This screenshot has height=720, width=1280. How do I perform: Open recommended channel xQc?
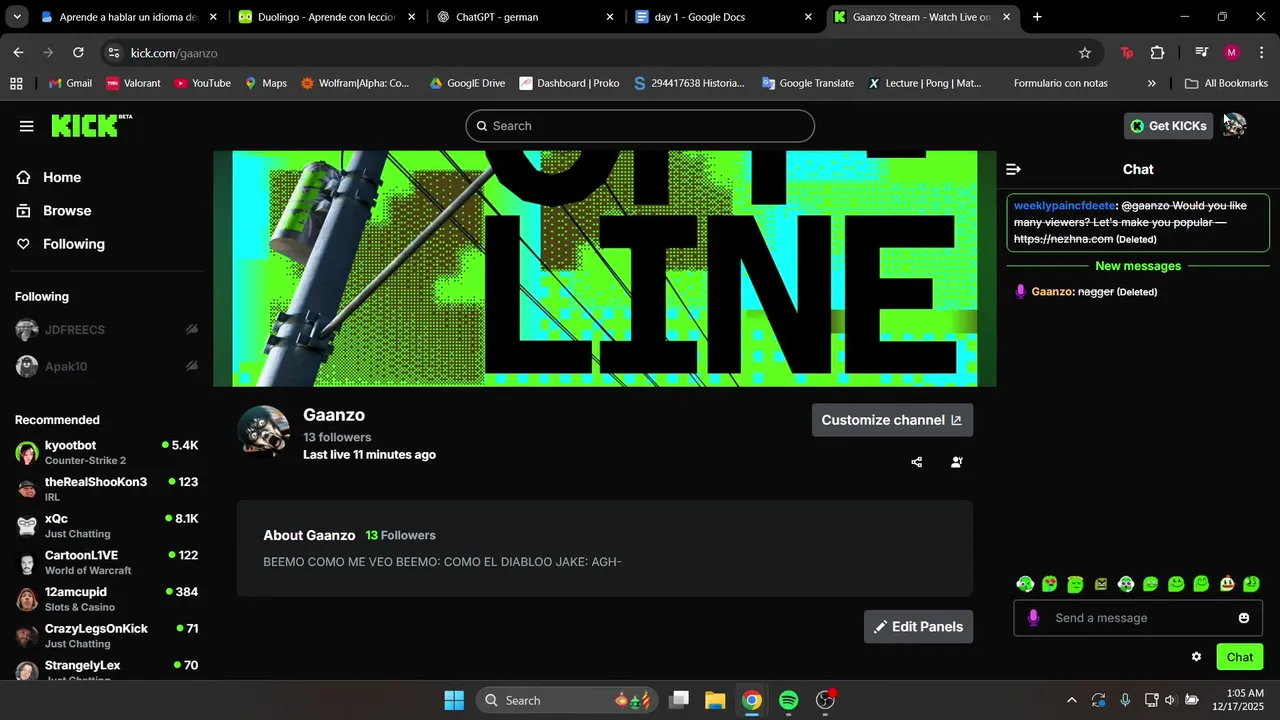click(x=106, y=526)
